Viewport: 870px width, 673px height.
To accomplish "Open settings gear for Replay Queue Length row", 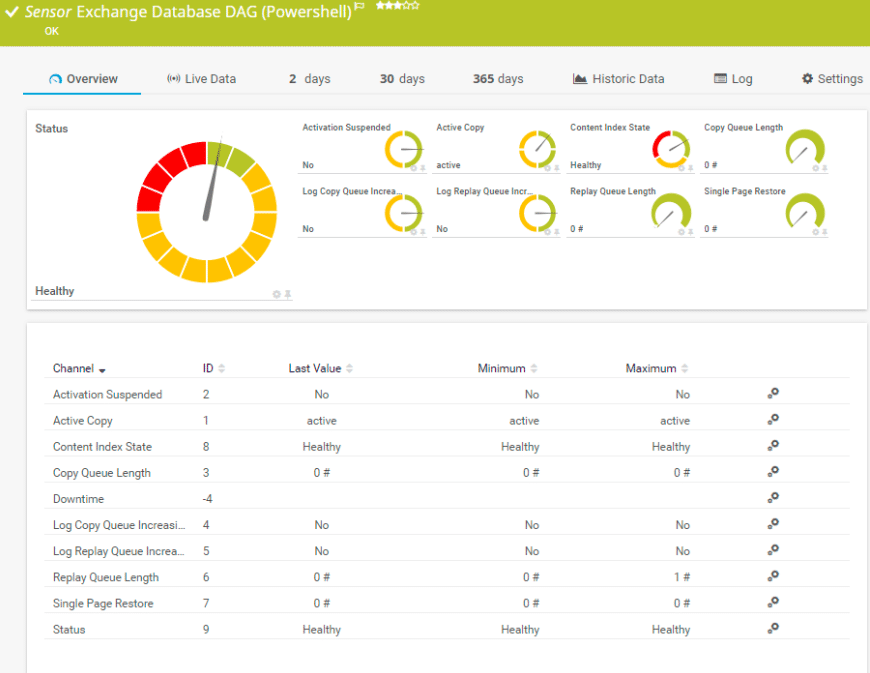I will click(773, 576).
